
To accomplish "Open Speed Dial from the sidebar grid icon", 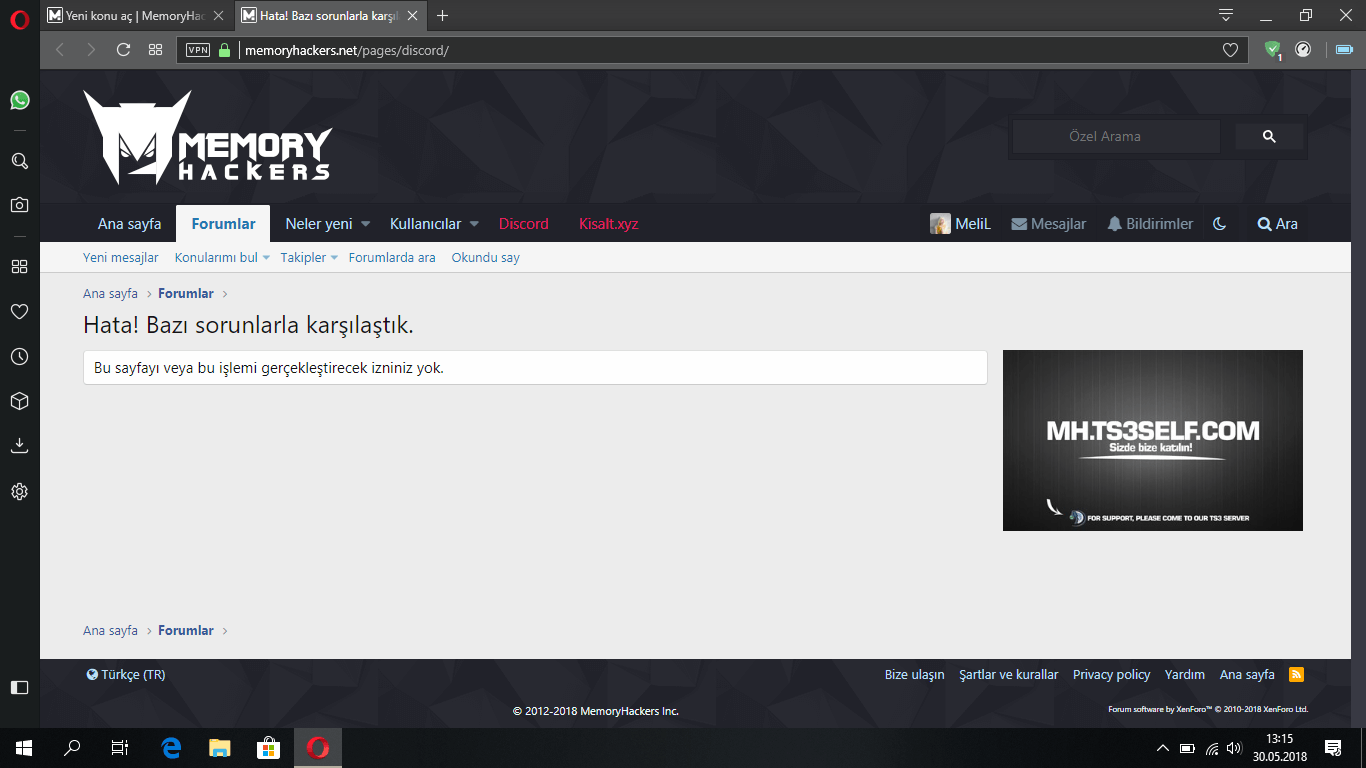I will point(19,267).
